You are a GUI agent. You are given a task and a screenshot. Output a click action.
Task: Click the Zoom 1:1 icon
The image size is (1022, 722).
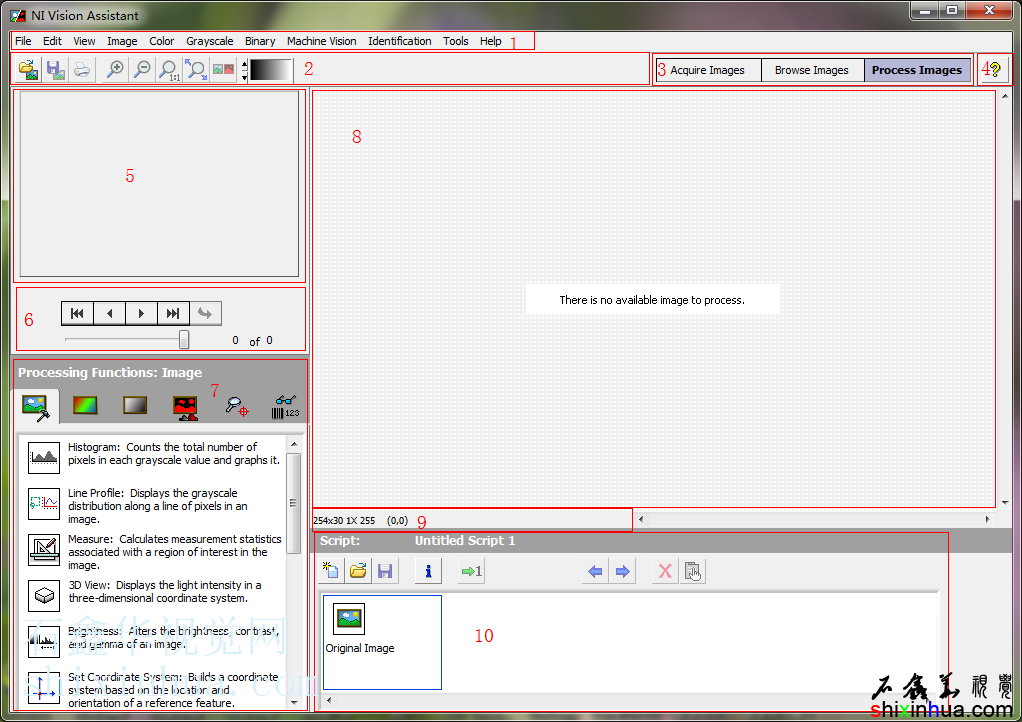(x=170, y=70)
